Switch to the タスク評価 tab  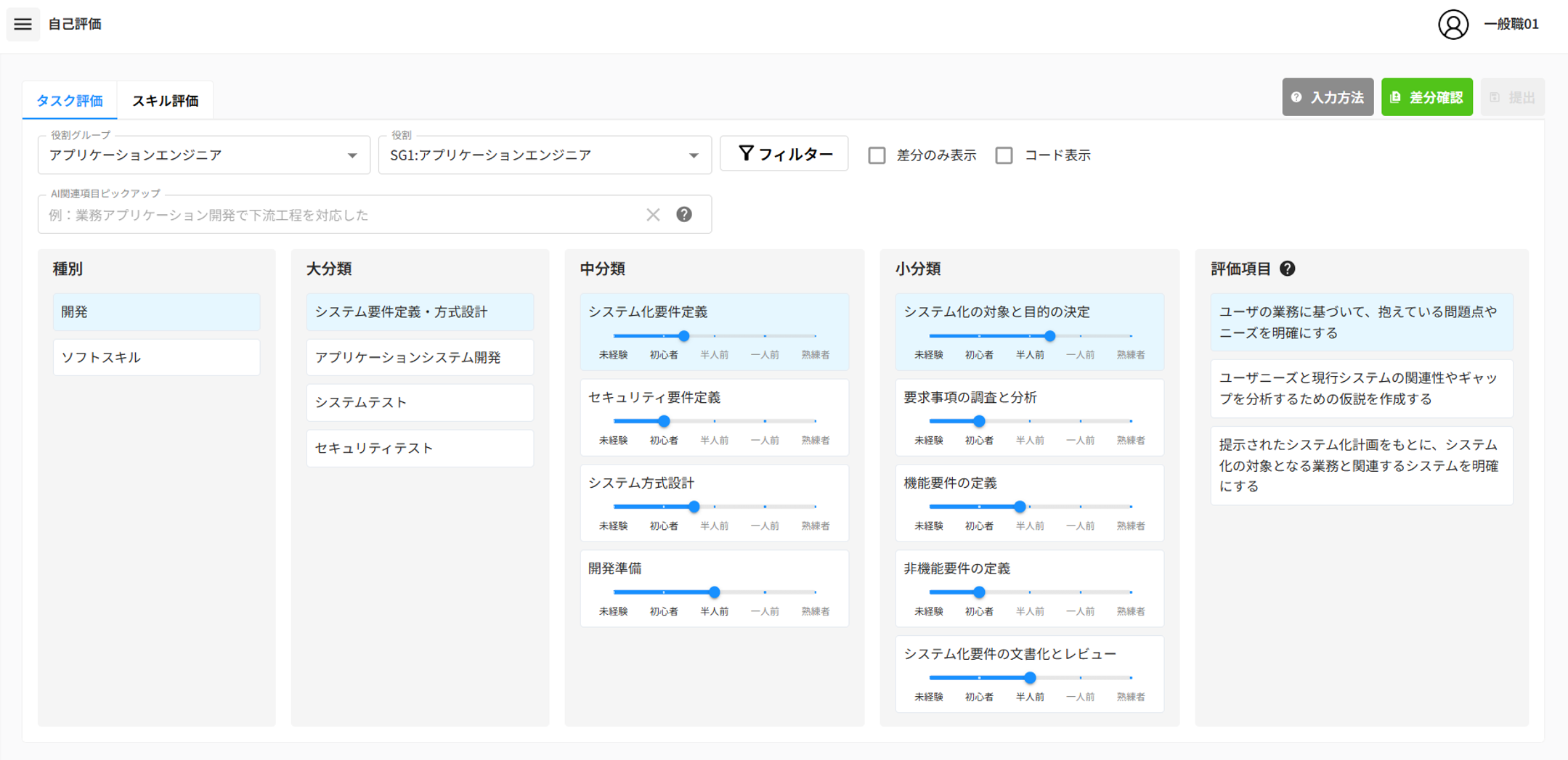coord(70,100)
